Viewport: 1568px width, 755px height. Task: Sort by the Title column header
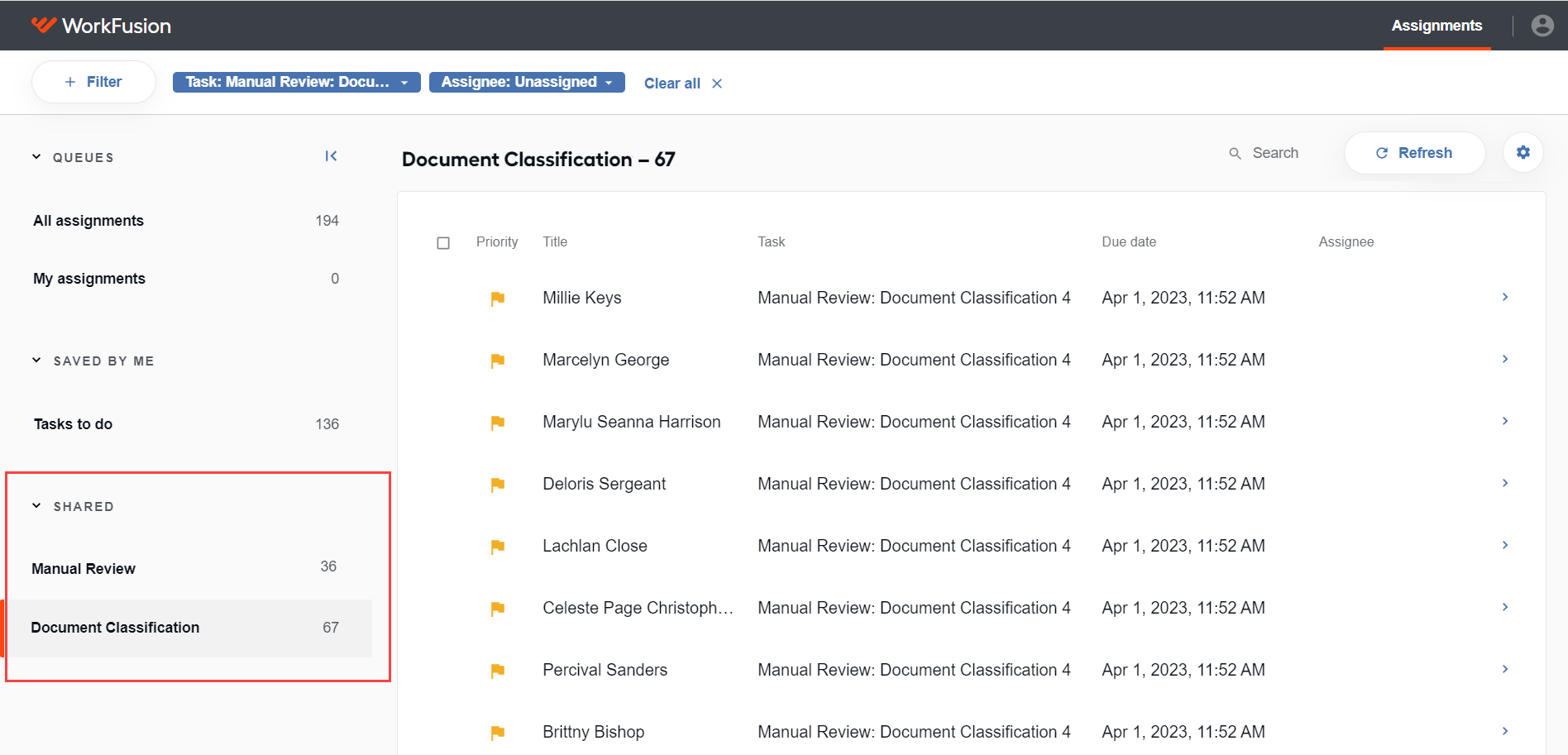(555, 242)
